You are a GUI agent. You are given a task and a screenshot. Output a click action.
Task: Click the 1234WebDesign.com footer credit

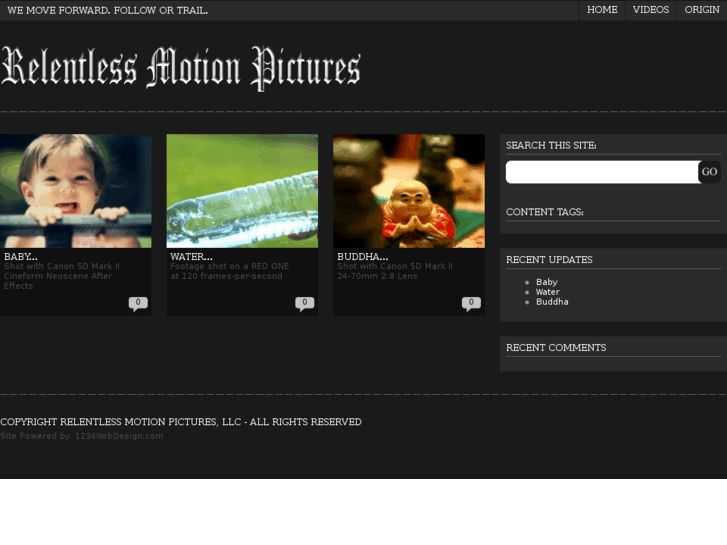pyautogui.click(x=119, y=436)
